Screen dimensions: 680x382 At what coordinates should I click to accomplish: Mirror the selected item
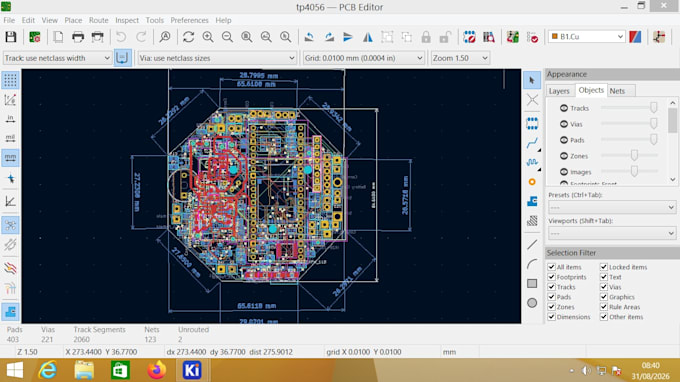368,37
